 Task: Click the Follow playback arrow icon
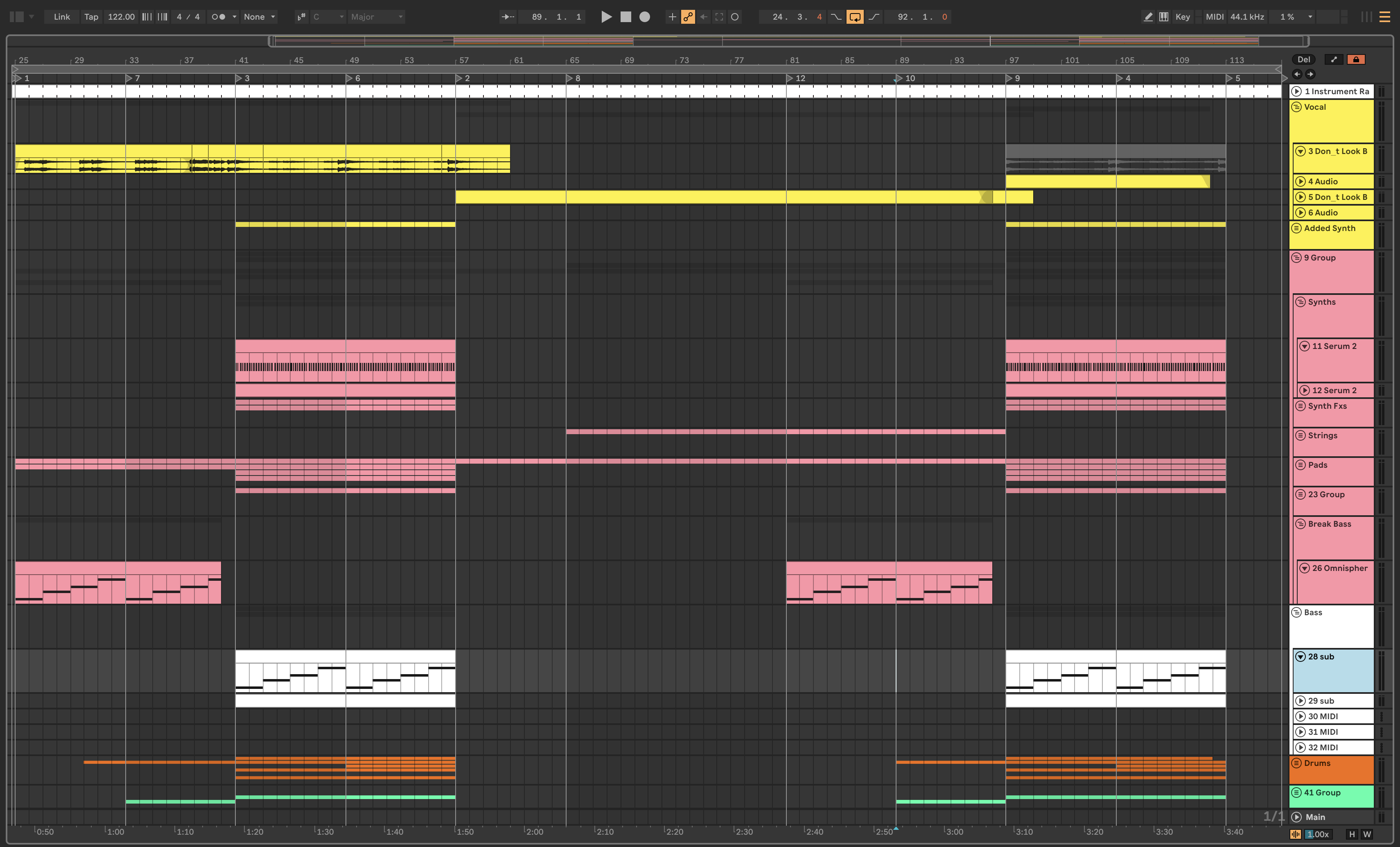click(x=507, y=17)
